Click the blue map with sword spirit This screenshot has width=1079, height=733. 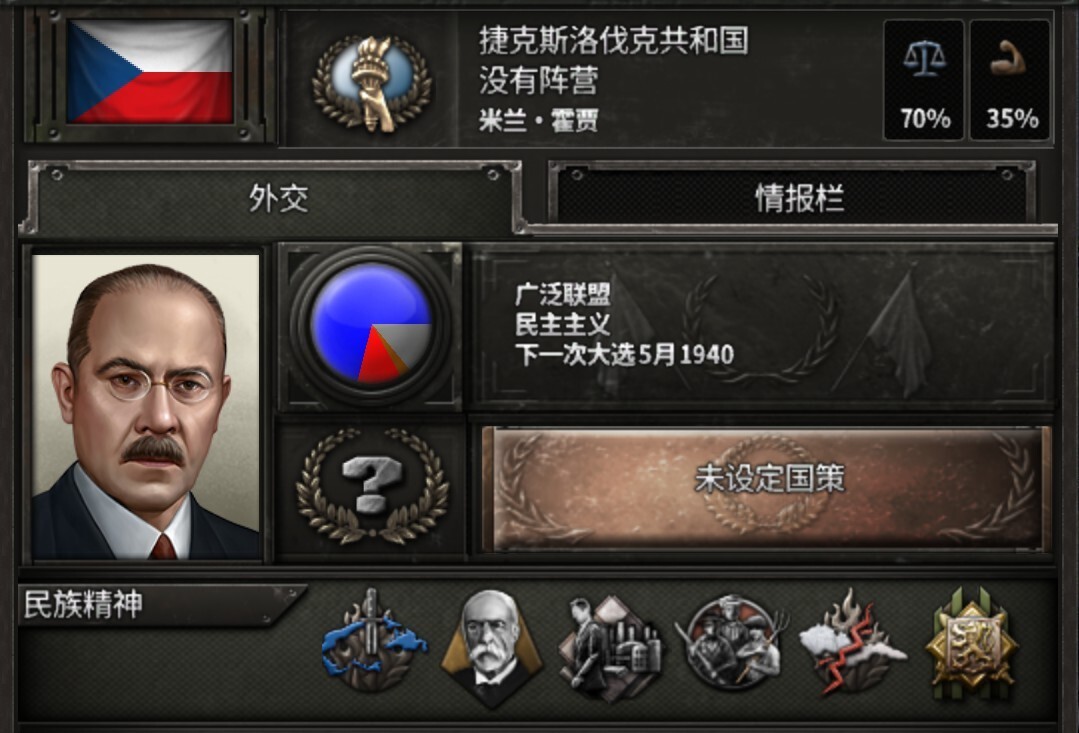tap(373, 640)
